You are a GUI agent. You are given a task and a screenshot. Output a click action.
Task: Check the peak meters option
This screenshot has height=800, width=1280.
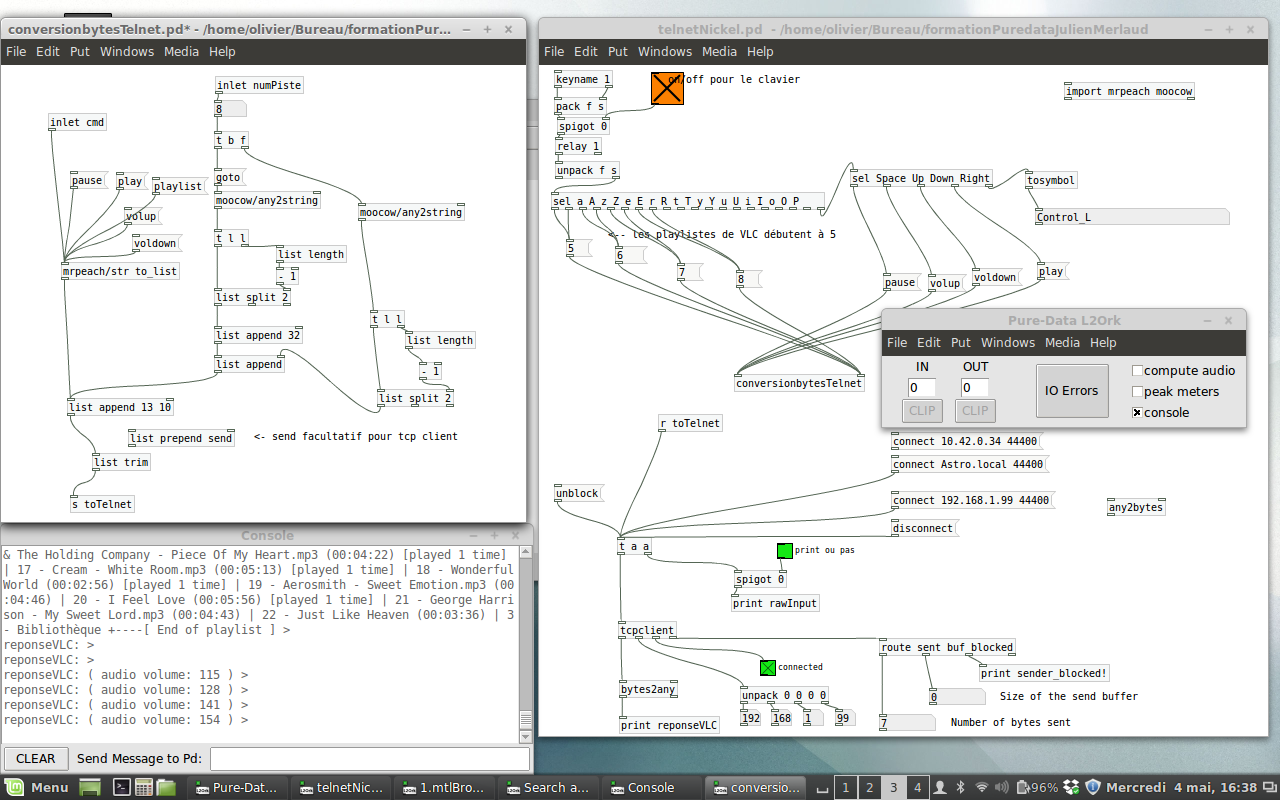click(x=1137, y=392)
